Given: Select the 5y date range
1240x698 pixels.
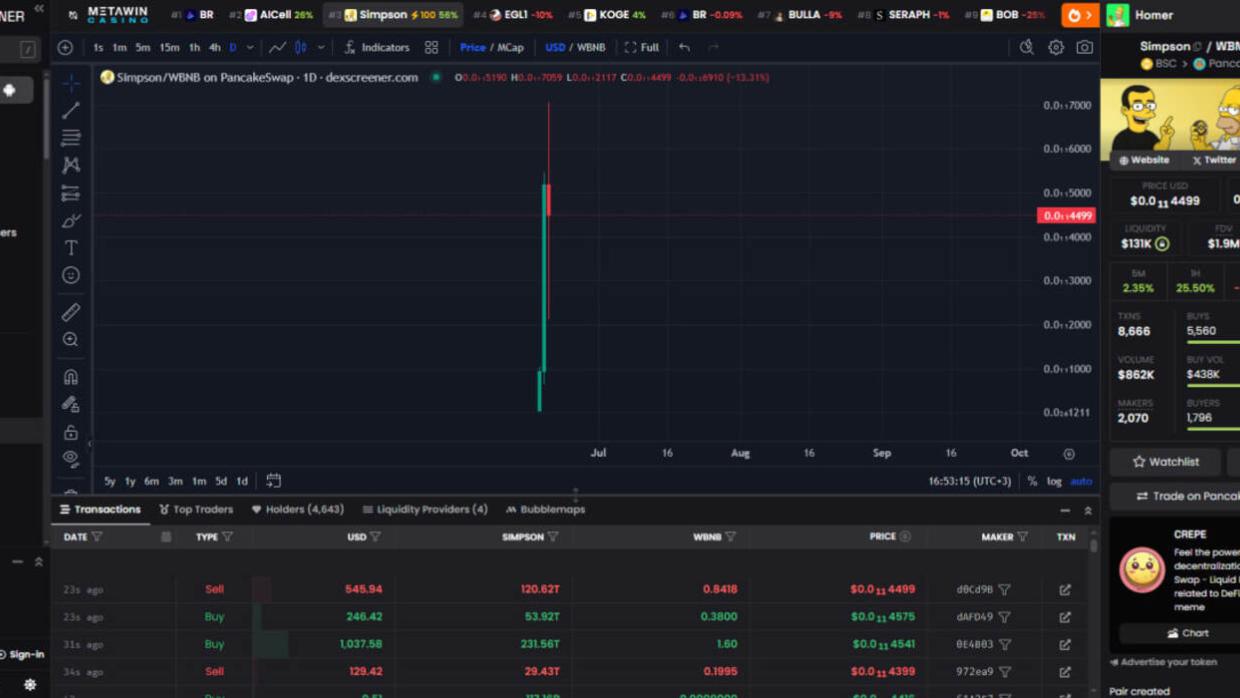Looking at the screenshot, I should click(x=110, y=481).
